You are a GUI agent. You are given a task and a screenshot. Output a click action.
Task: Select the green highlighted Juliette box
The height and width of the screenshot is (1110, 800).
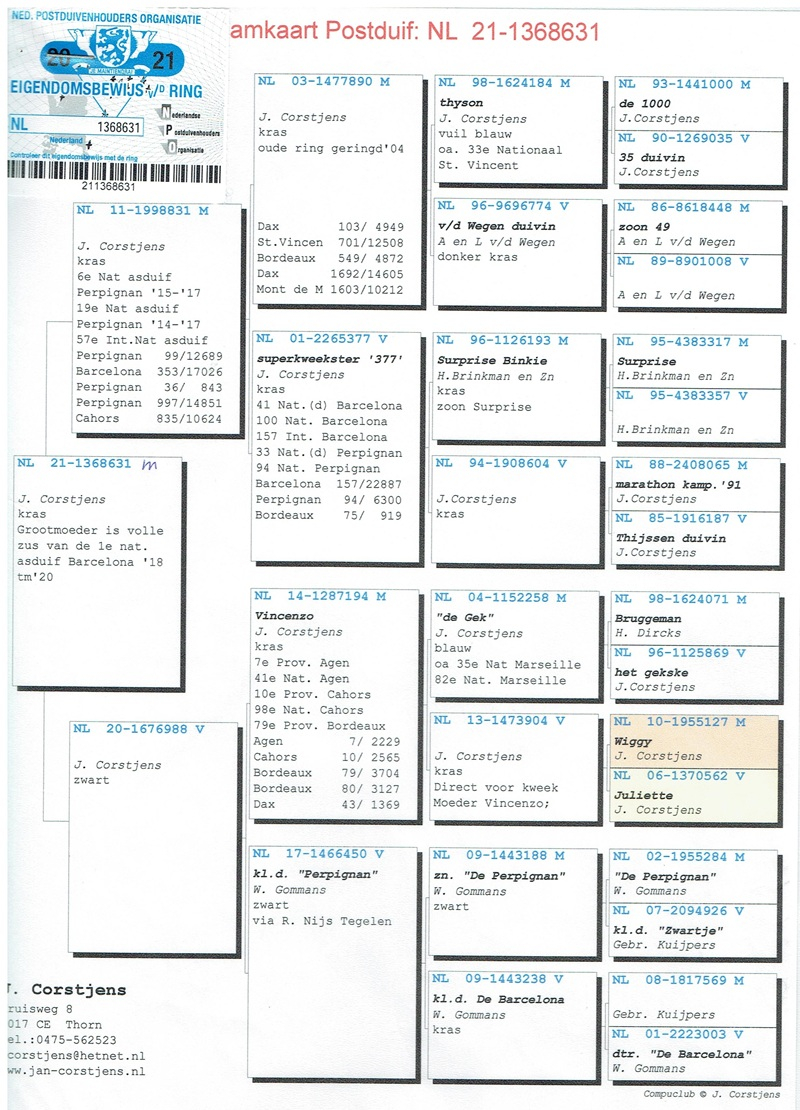coord(694,795)
